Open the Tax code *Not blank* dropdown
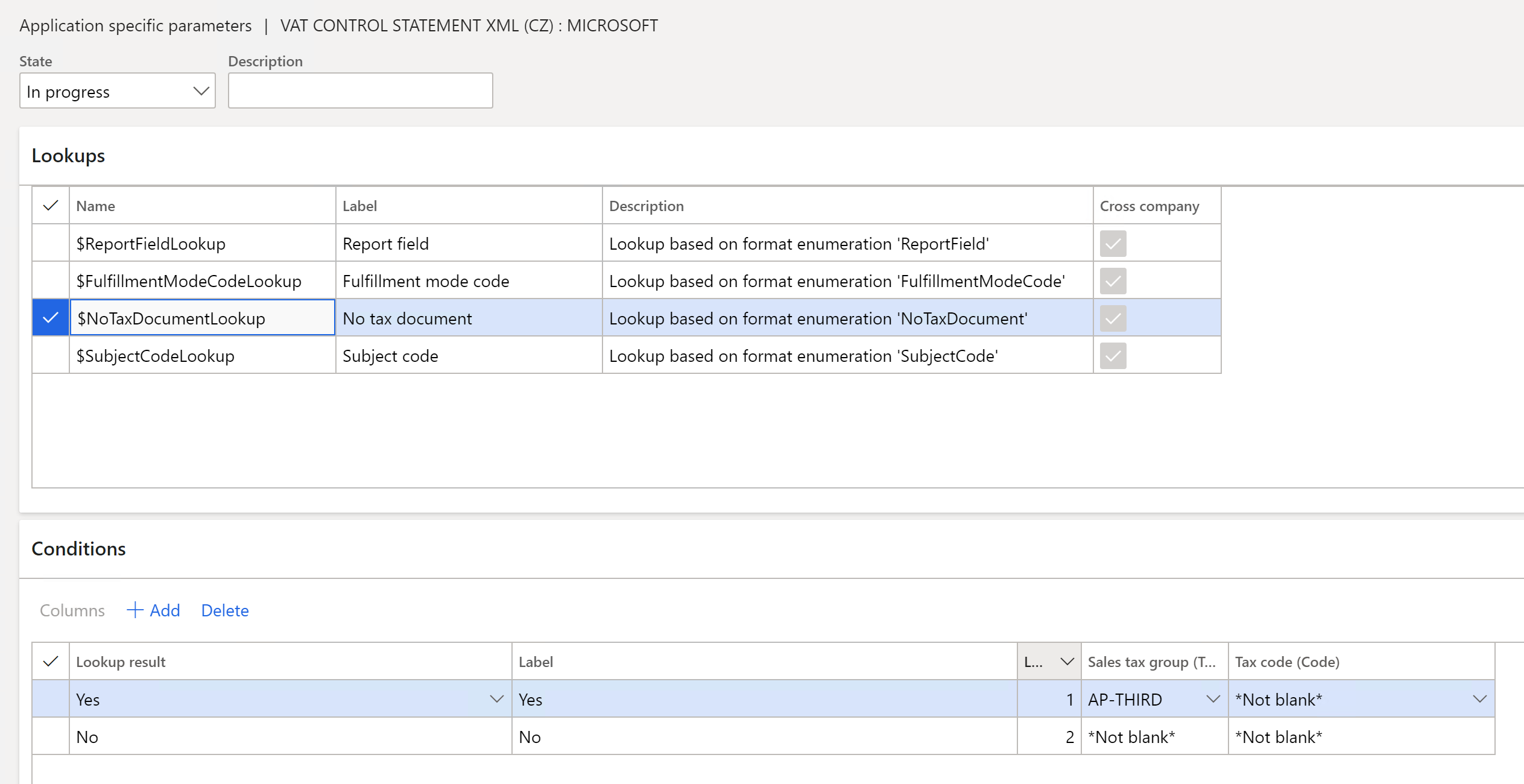 (1479, 699)
